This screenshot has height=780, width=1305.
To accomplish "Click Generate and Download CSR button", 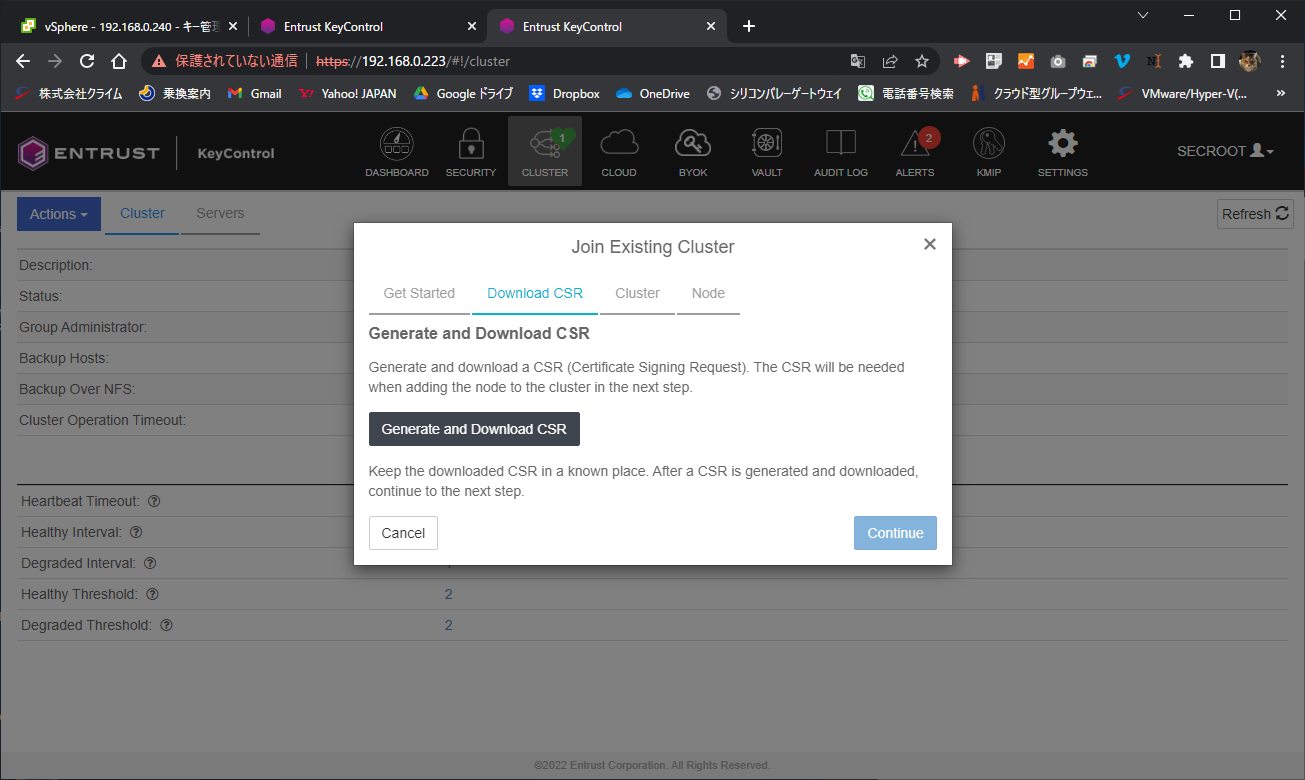I will (x=474, y=429).
